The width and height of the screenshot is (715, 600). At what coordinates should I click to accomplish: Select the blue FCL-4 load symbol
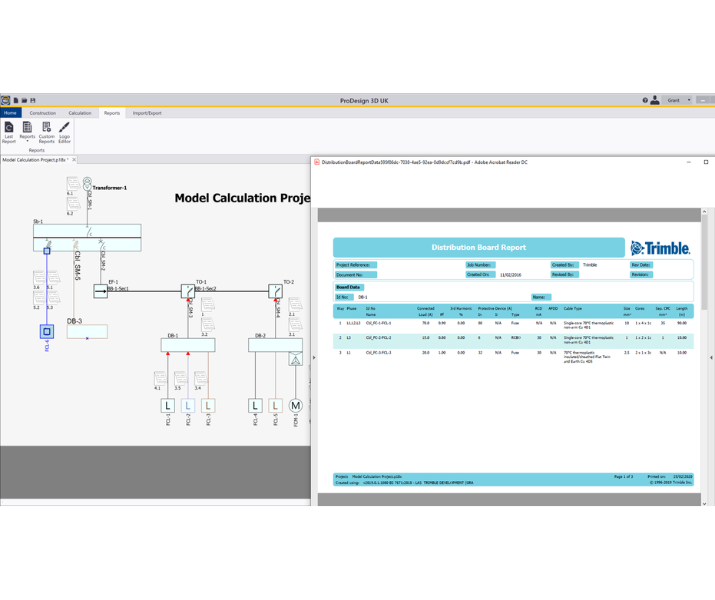(46, 331)
